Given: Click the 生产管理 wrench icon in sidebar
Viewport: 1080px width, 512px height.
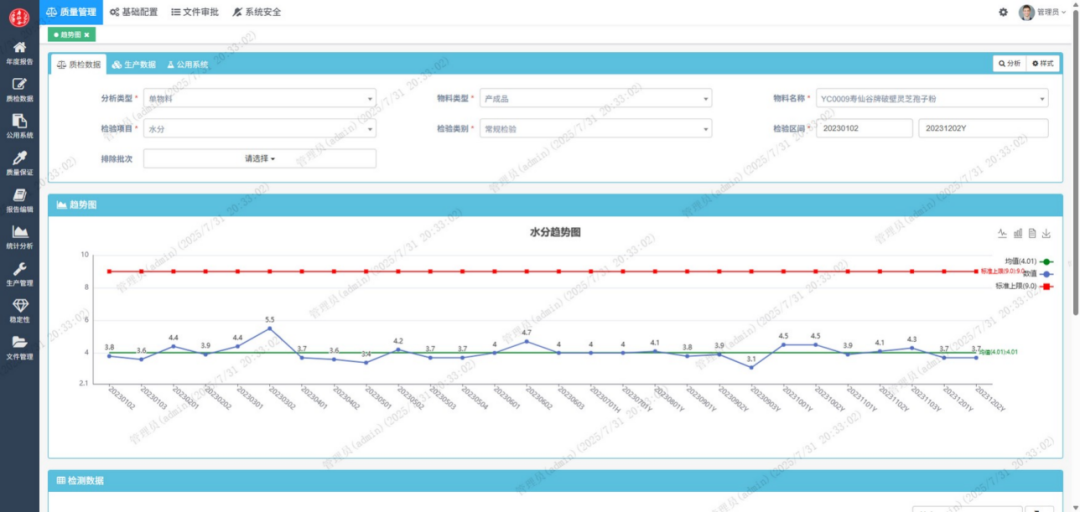Looking at the screenshot, I should click(19, 269).
